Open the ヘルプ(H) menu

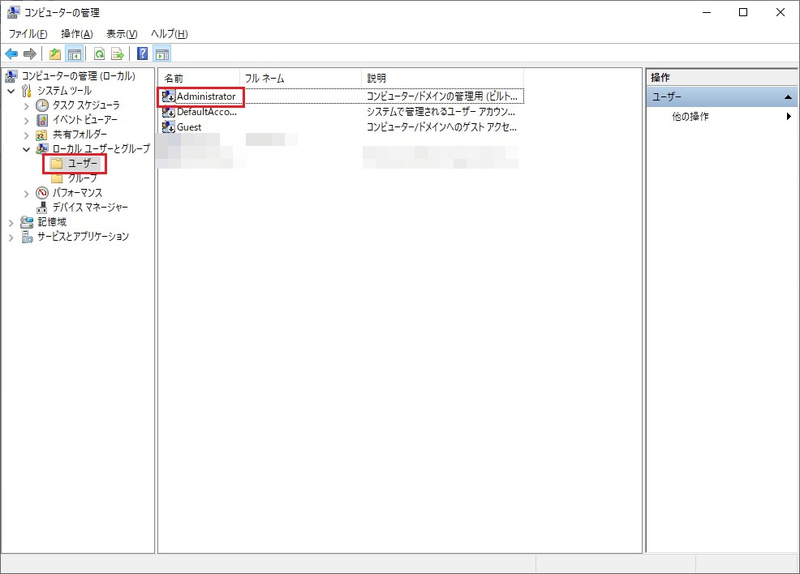(169, 34)
